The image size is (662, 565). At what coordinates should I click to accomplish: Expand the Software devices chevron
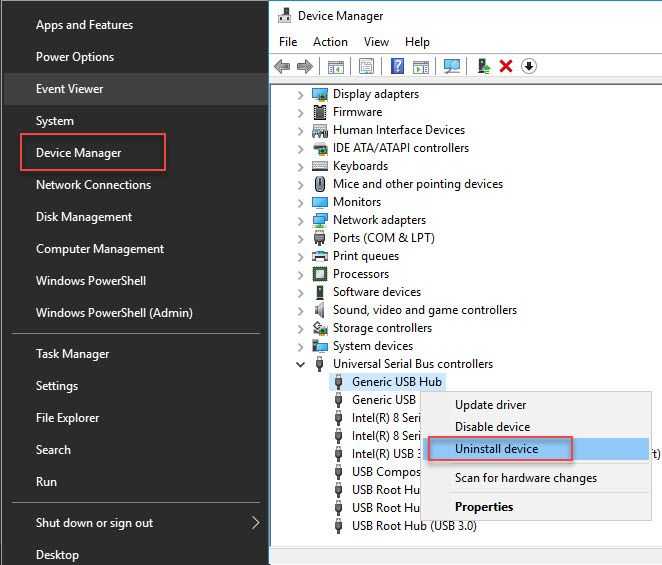tap(300, 293)
